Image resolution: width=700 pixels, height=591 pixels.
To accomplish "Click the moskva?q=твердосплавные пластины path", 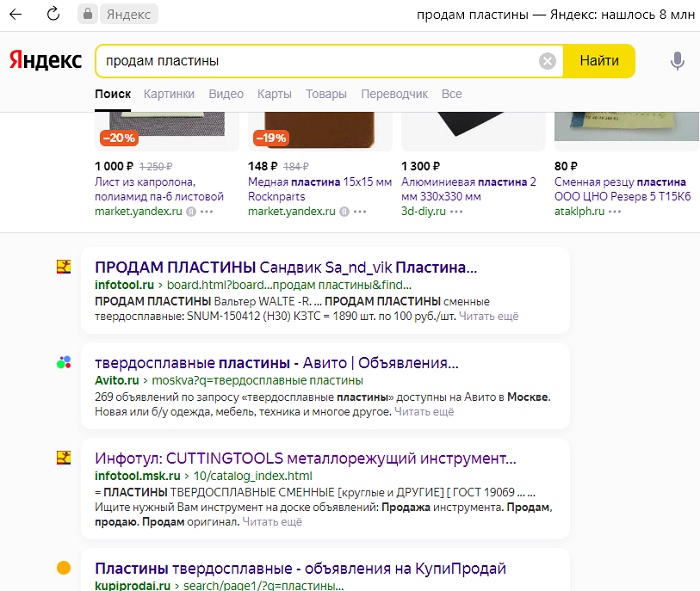I will (257, 380).
